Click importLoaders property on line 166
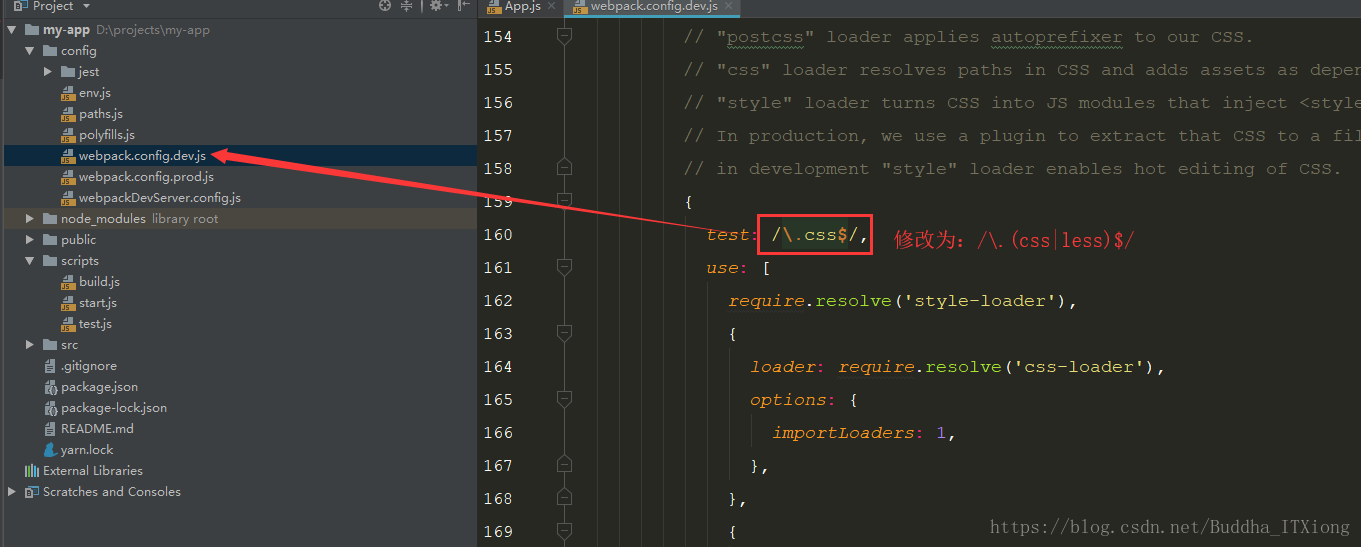This screenshot has width=1361, height=547. (x=843, y=433)
